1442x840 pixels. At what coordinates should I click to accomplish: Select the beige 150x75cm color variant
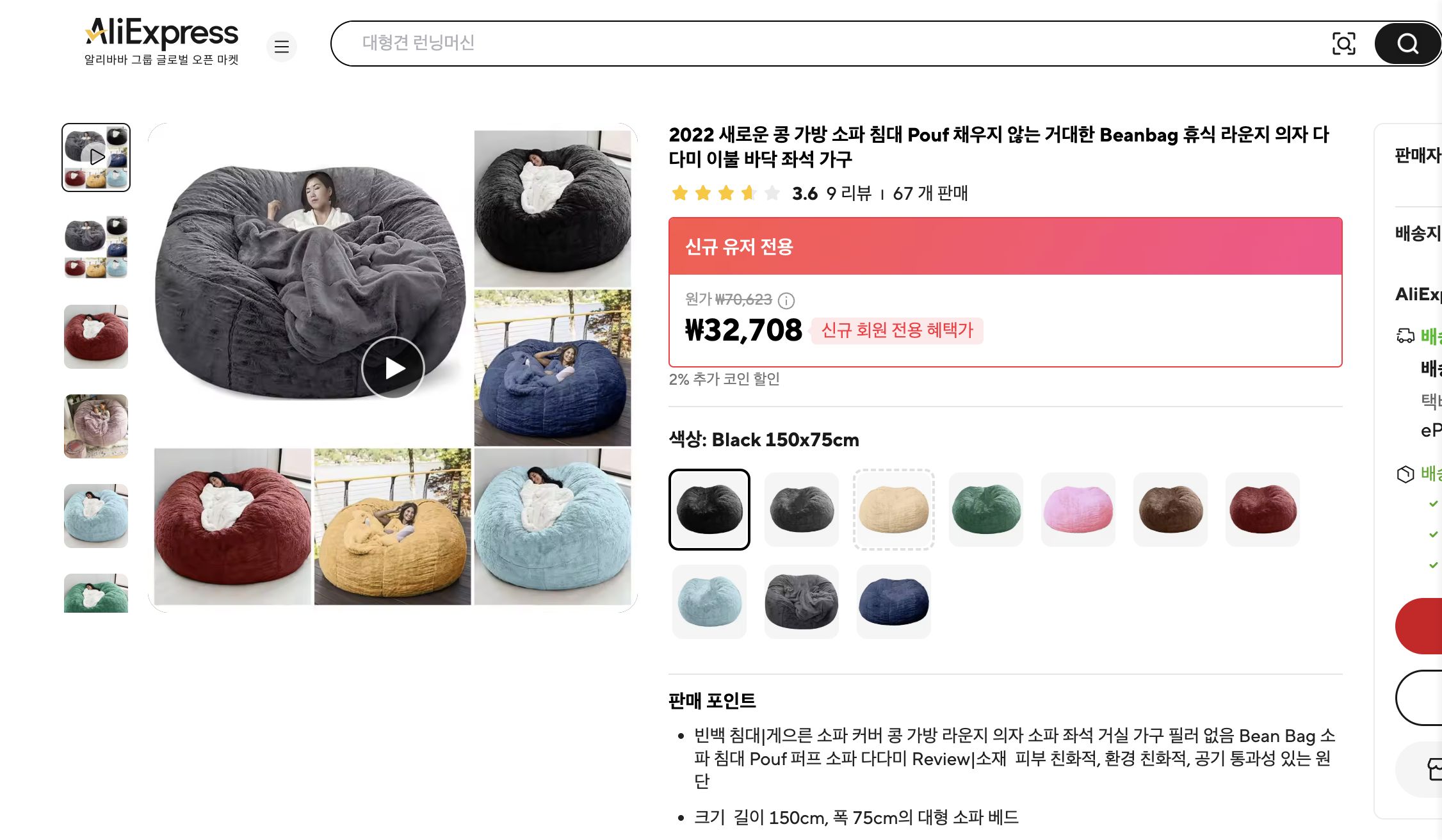click(x=893, y=510)
